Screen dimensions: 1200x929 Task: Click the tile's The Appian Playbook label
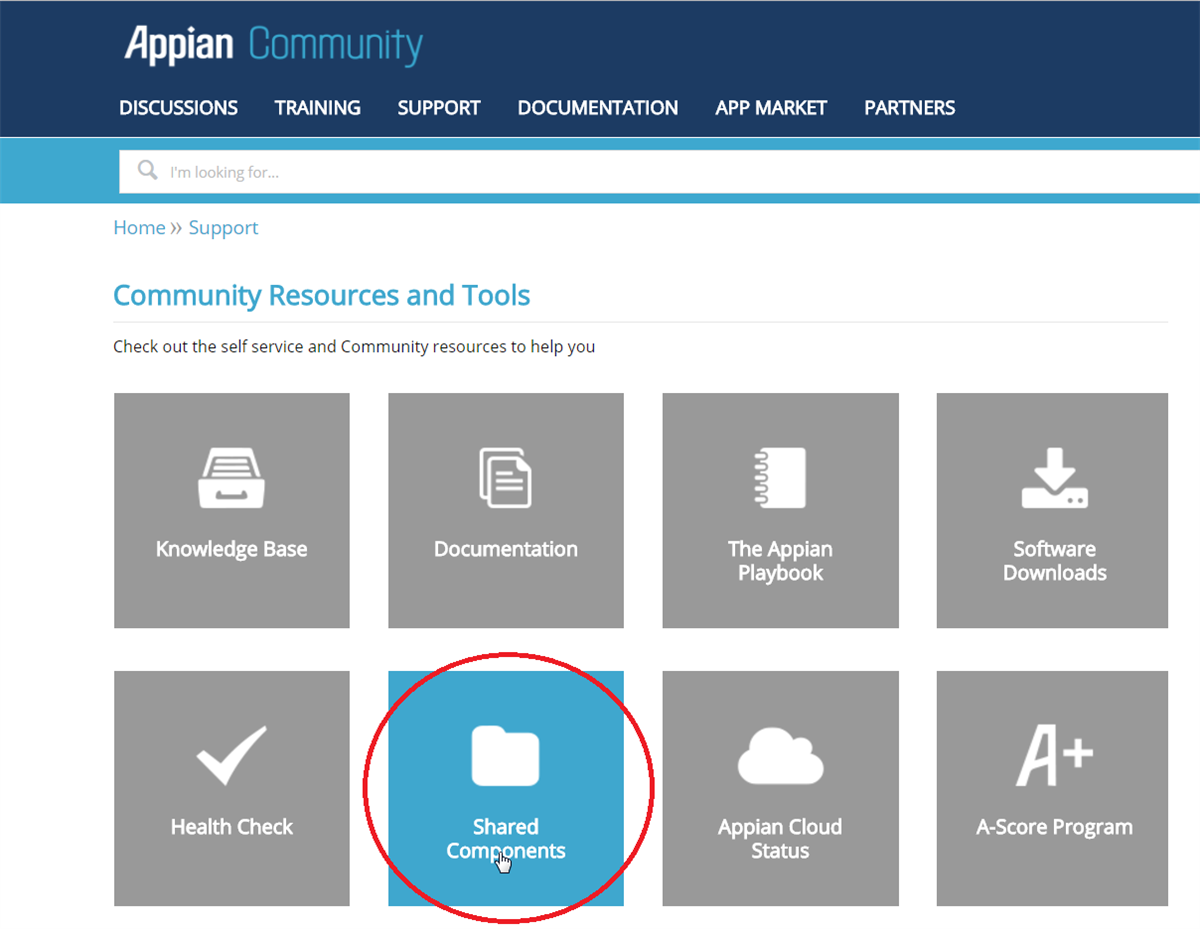pos(780,561)
